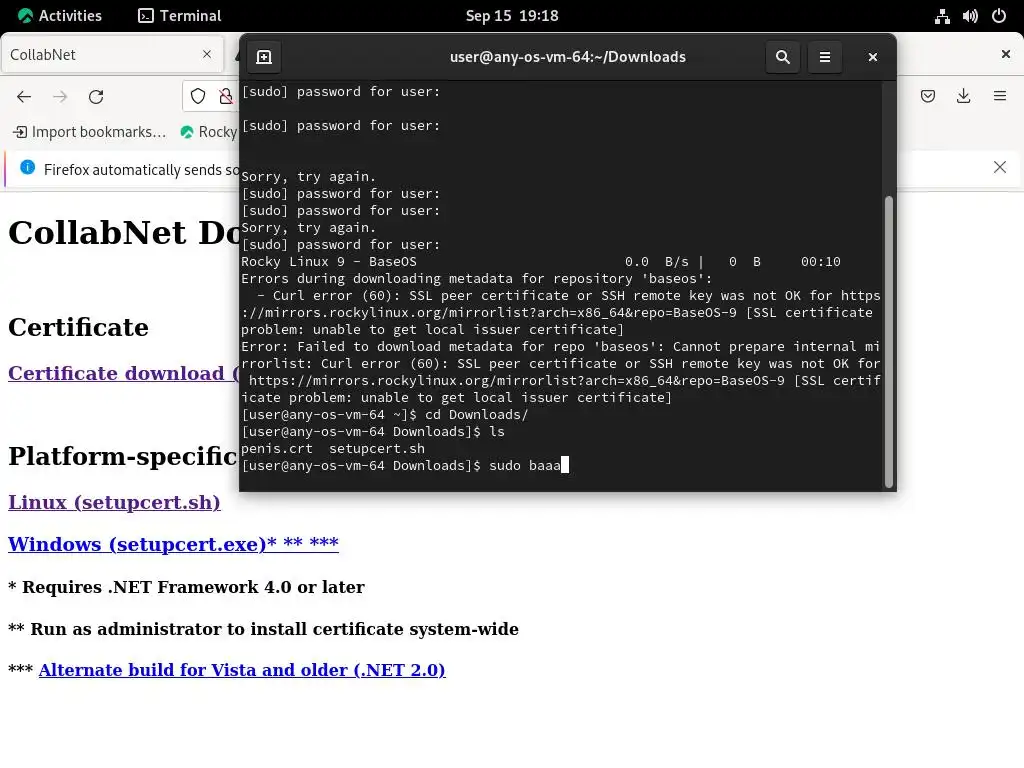The image size is (1024, 768).
Task: Click the power icon in top bar
Action: (999, 16)
